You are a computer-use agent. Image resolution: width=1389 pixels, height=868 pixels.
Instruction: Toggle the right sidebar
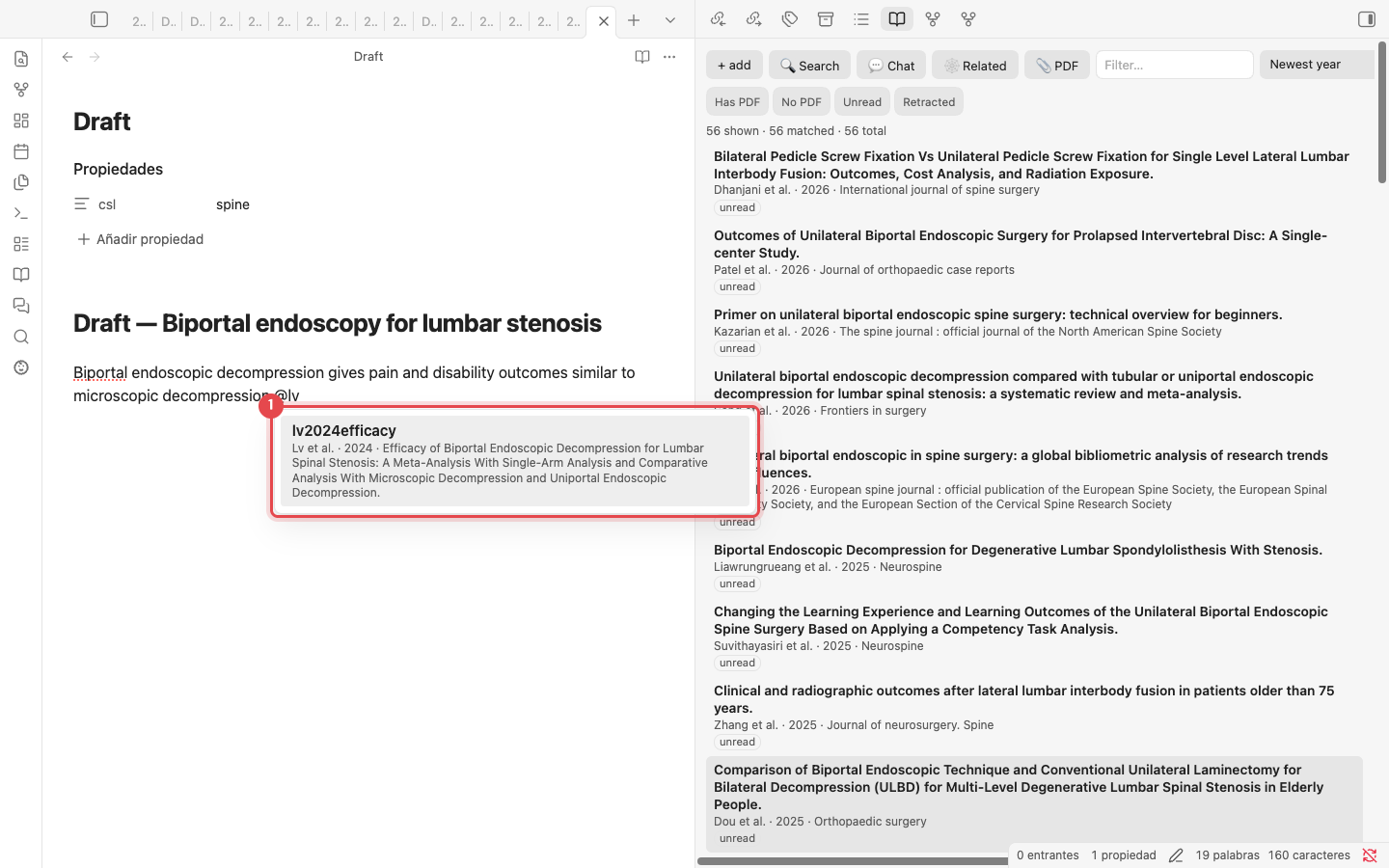tap(1367, 19)
